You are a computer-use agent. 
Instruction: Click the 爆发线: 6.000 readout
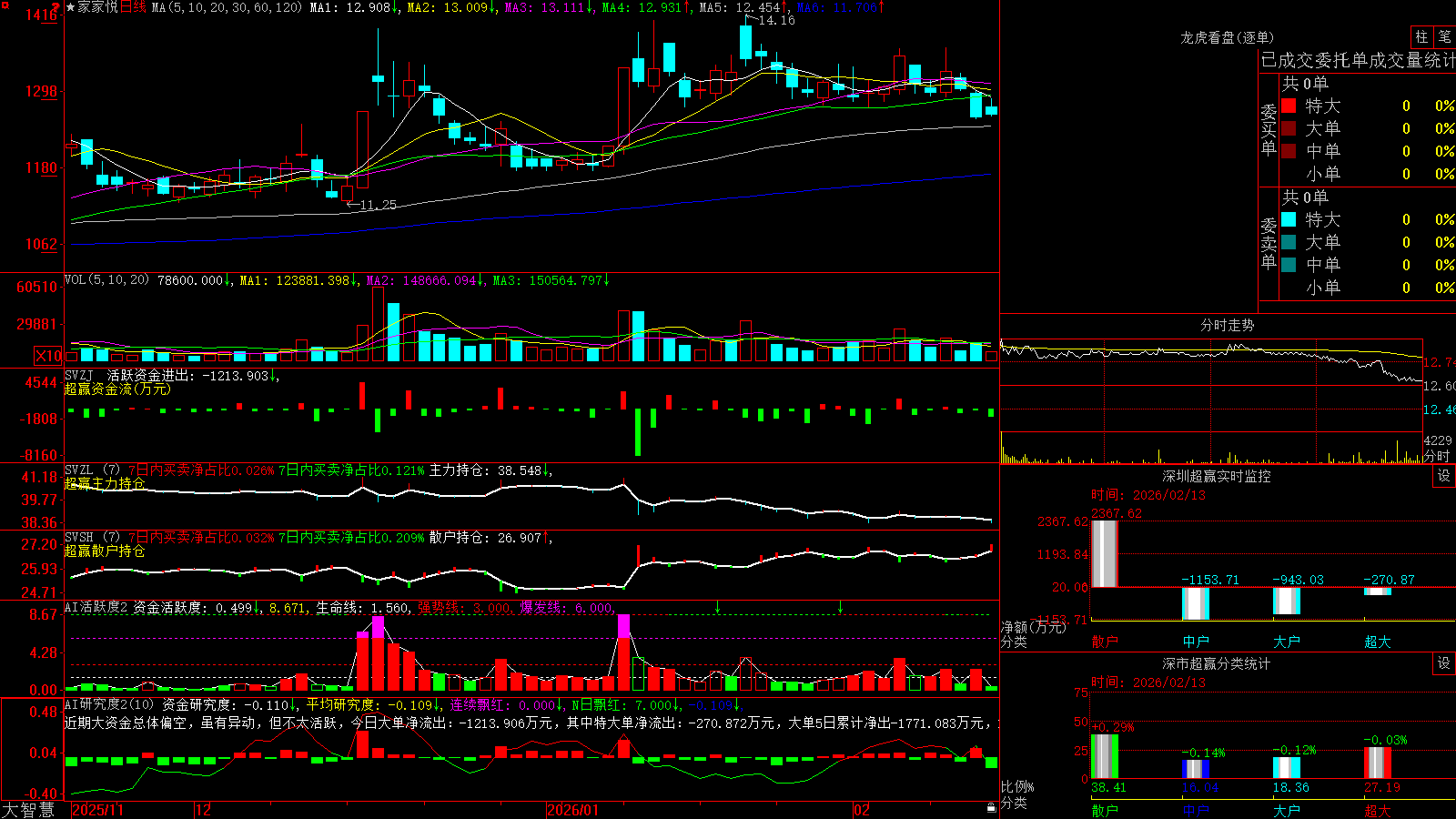coord(566,607)
